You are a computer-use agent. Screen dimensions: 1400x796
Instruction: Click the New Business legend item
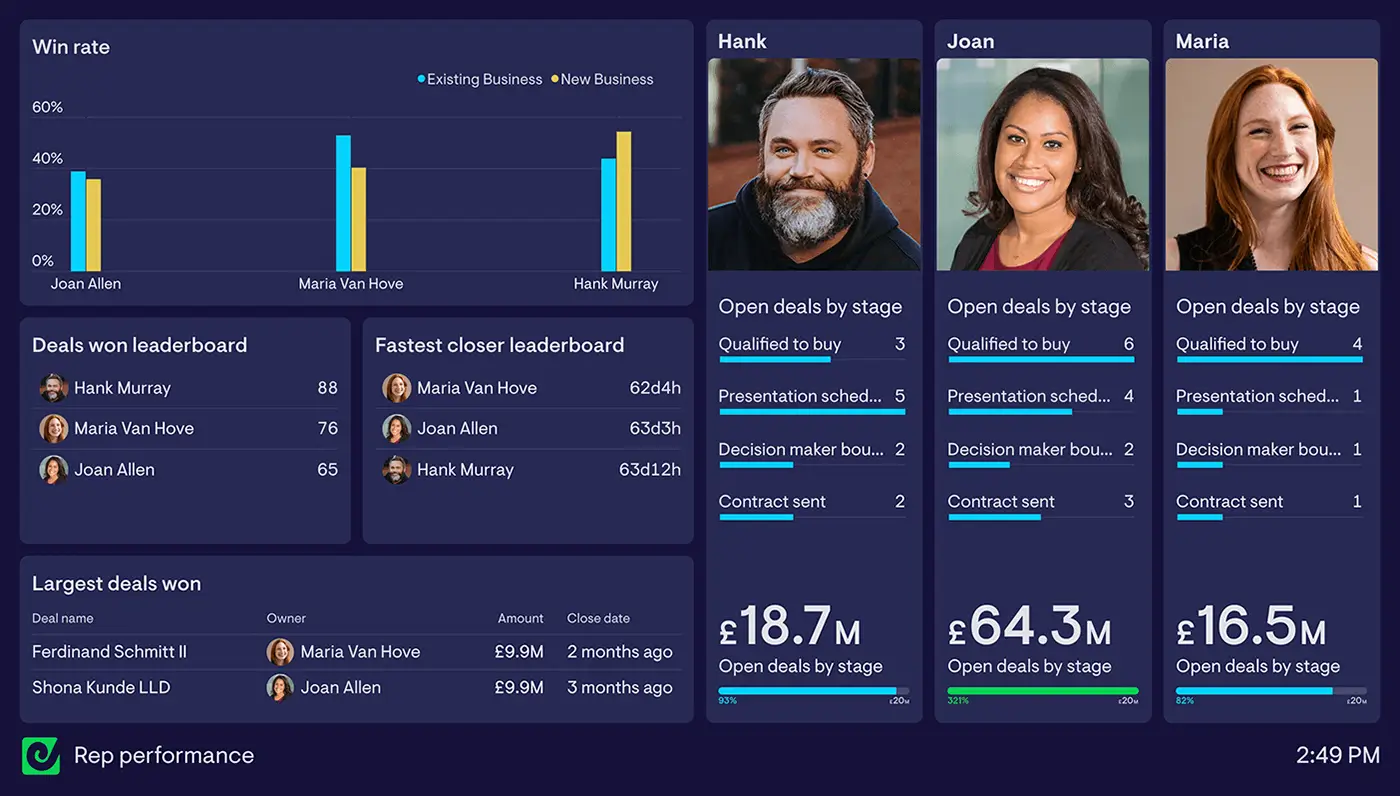point(602,79)
